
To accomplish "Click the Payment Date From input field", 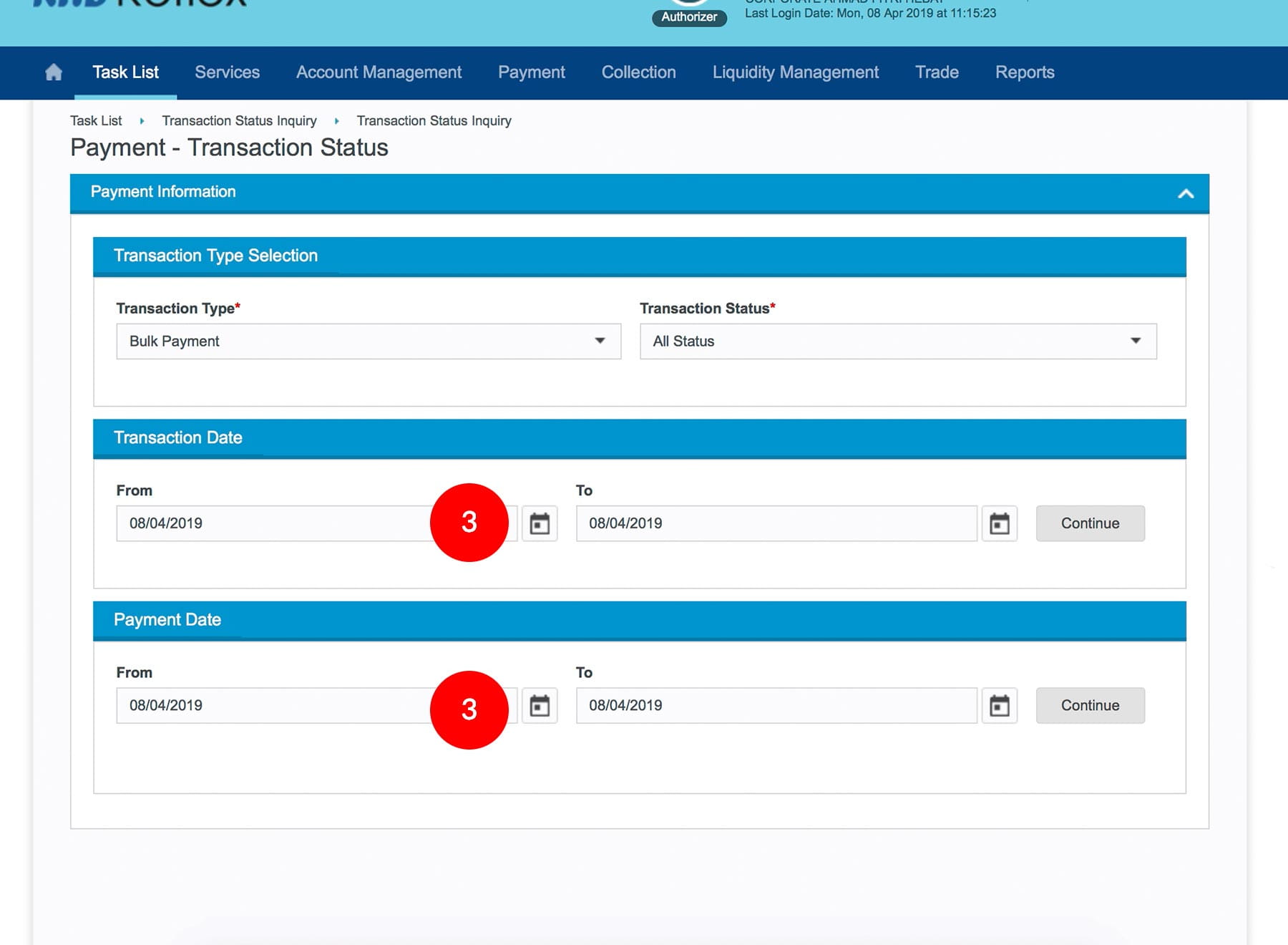I will click(x=272, y=706).
